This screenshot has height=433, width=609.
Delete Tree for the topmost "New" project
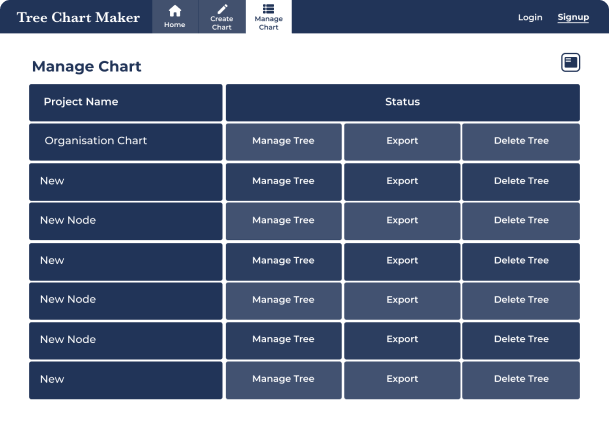coord(521,181)
